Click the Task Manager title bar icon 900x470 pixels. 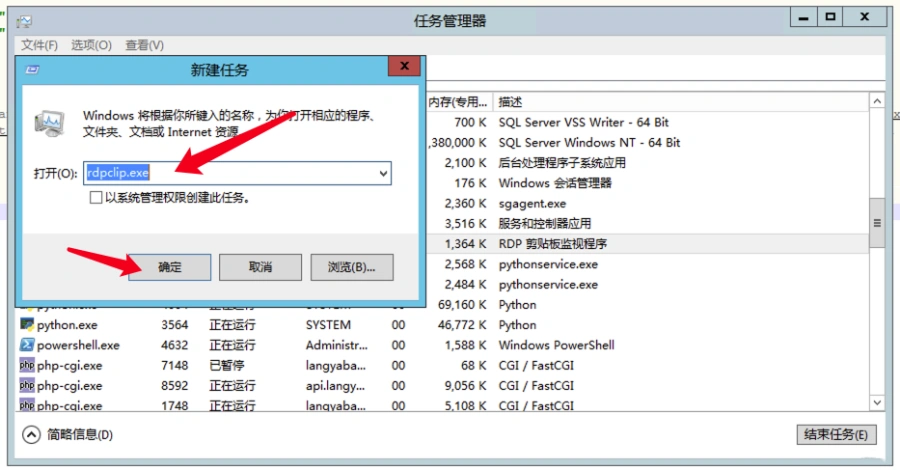tap(24, 22)
